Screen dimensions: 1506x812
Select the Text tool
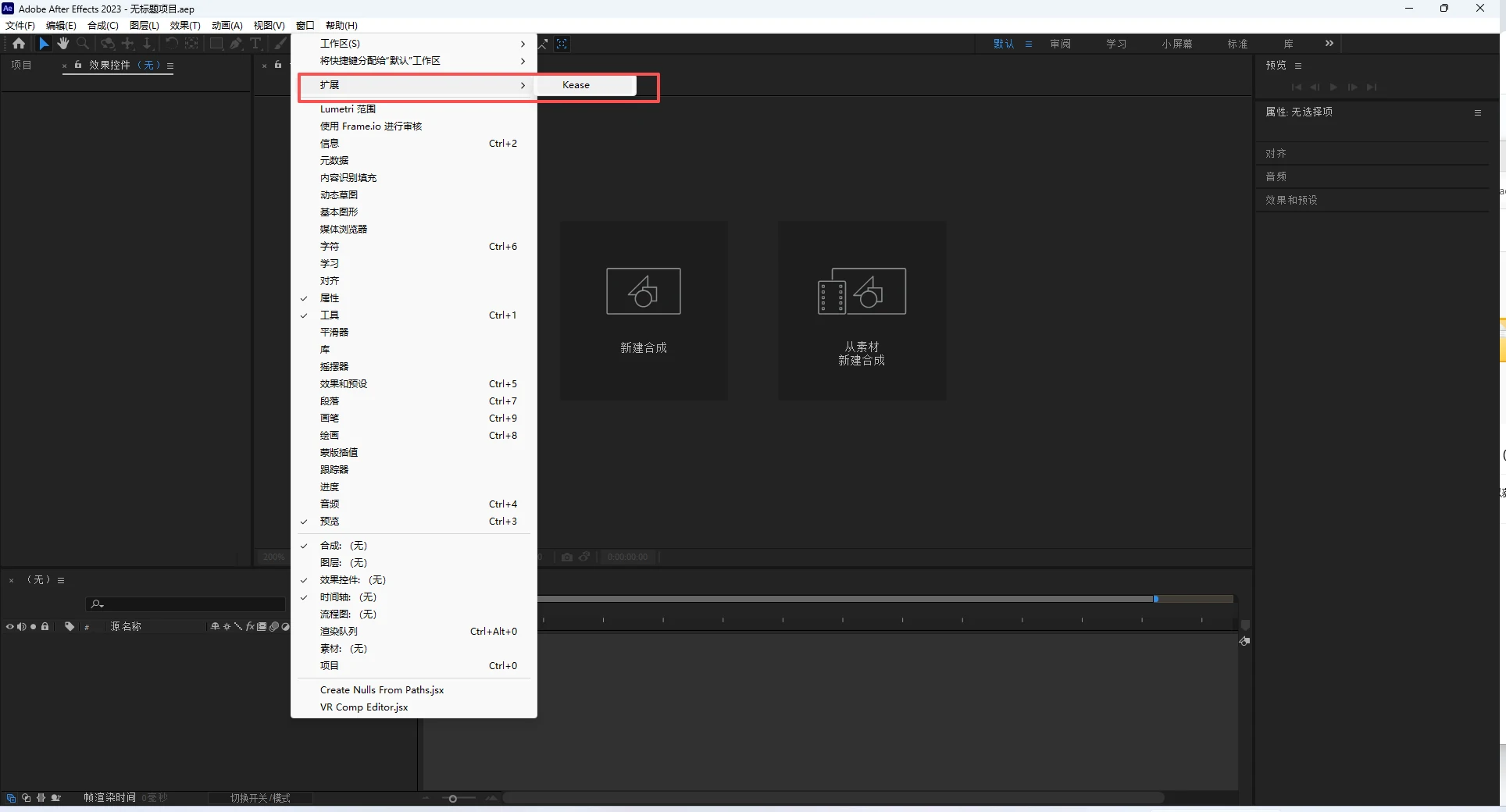point(257,44)
